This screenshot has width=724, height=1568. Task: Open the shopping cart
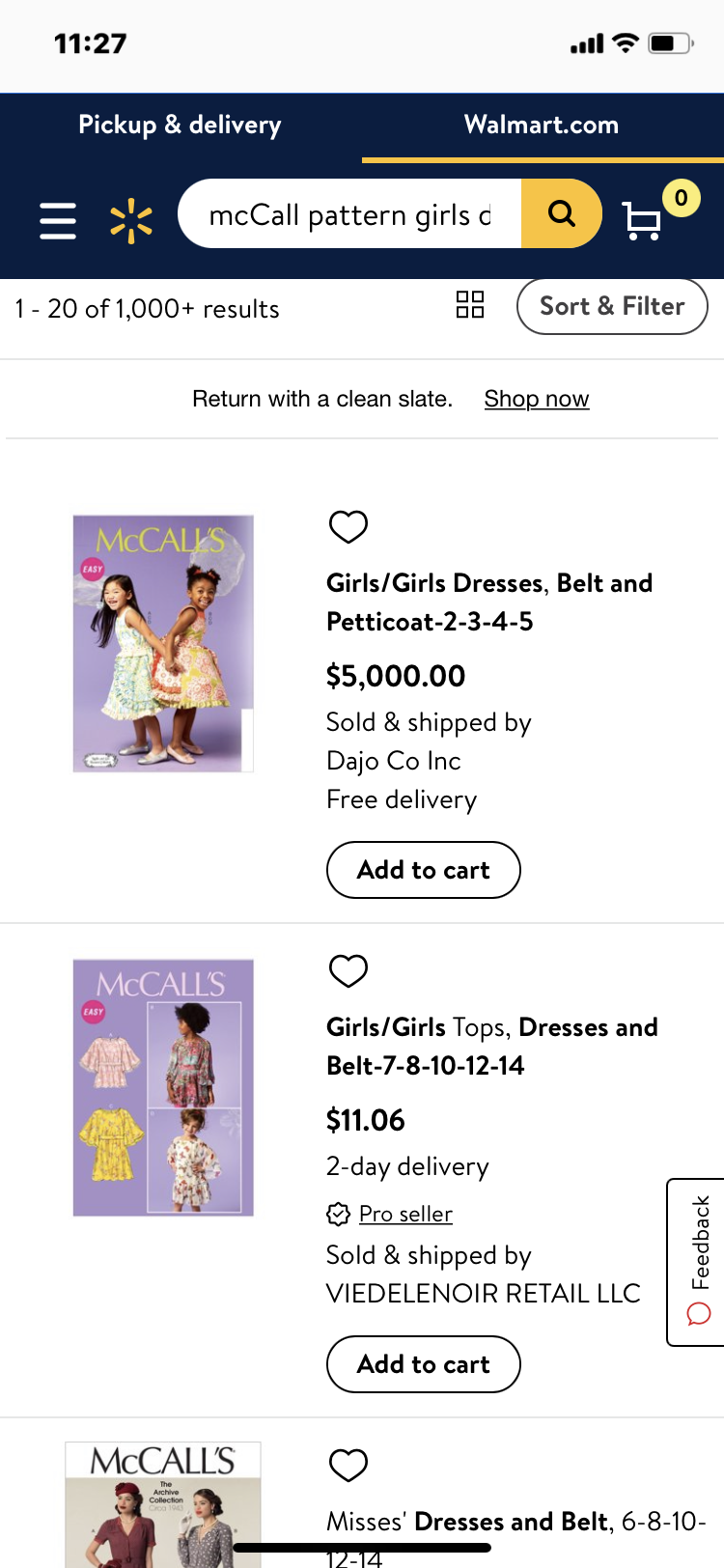[x=642, y=220]
